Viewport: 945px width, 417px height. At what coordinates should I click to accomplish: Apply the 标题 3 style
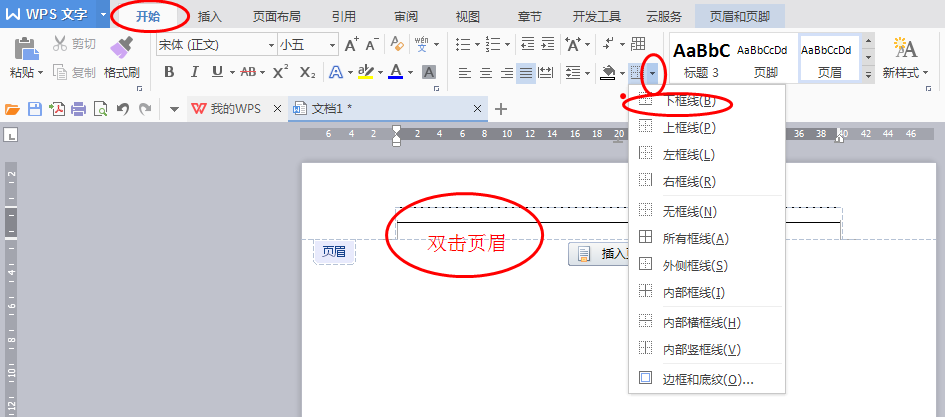pos(702,59)
